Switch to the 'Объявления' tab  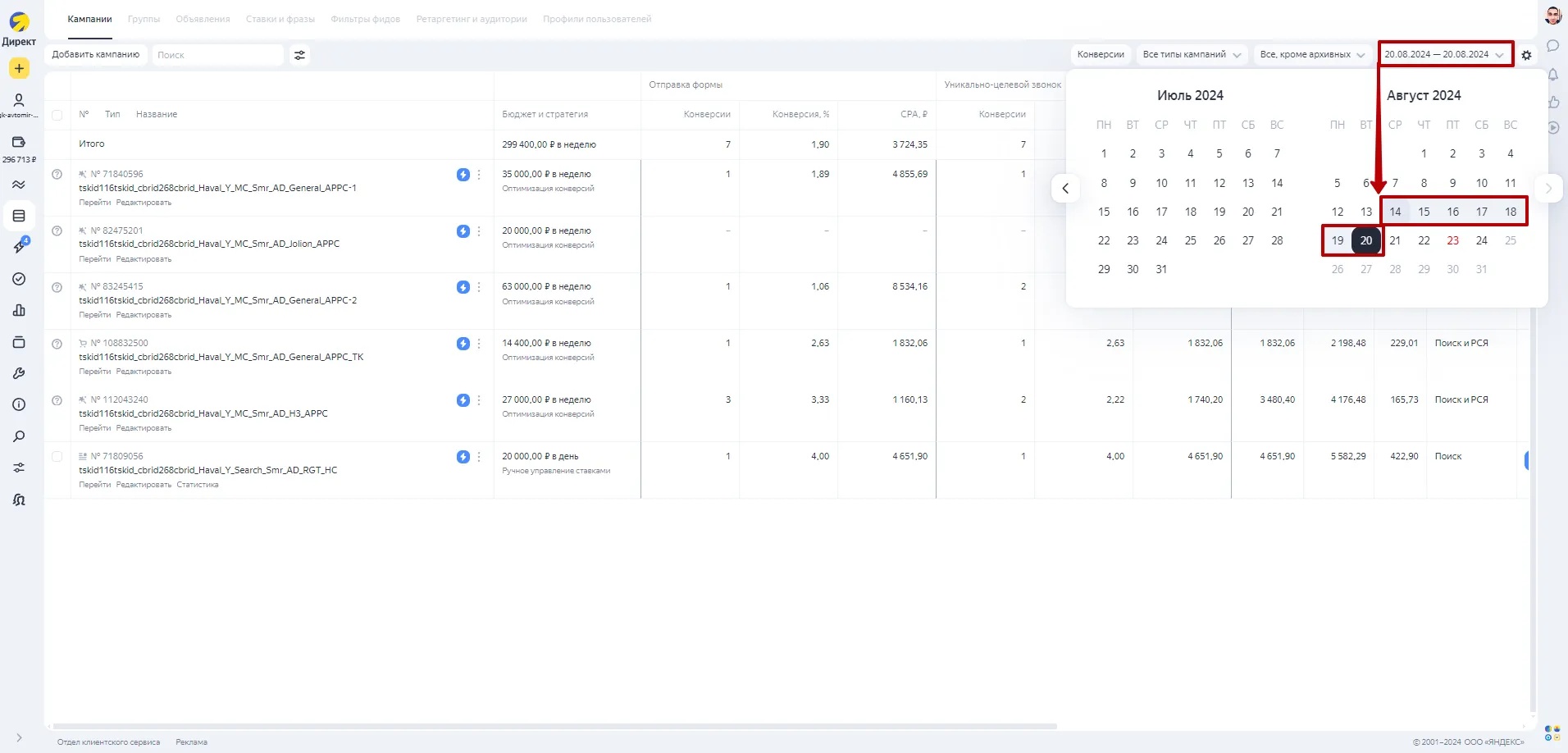coord(203,19)
